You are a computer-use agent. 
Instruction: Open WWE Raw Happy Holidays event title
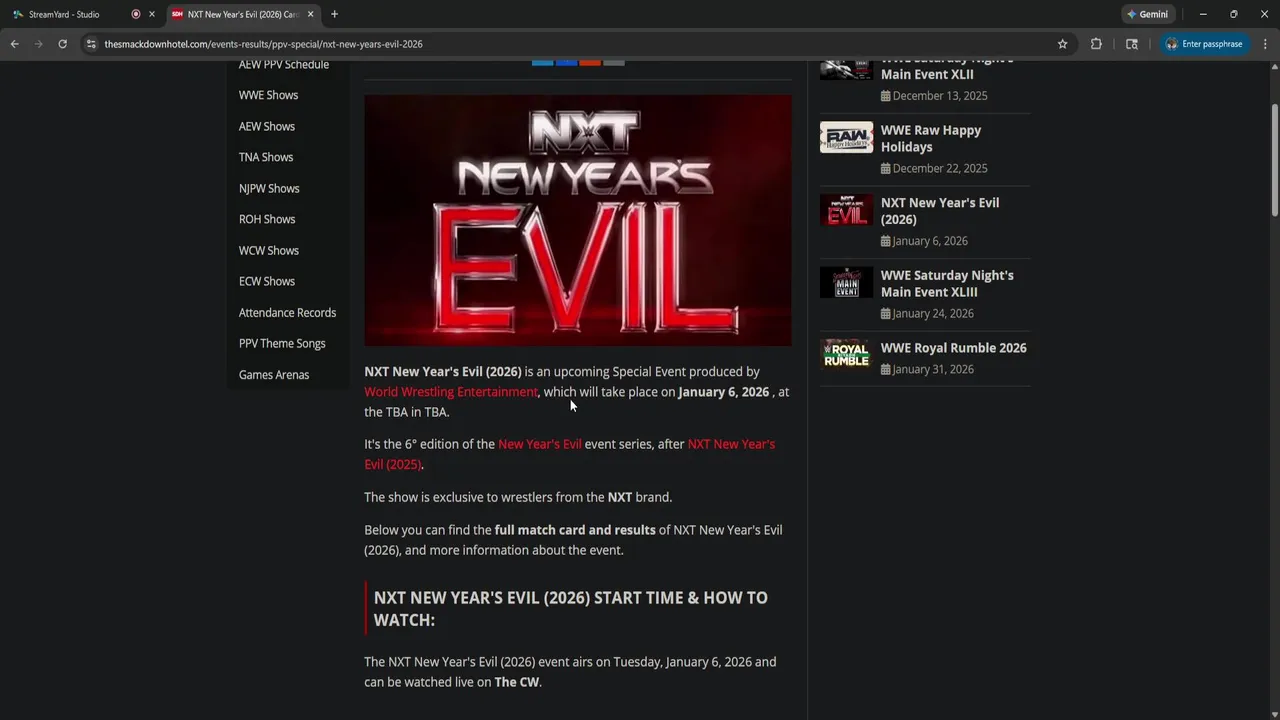point(931,138)
